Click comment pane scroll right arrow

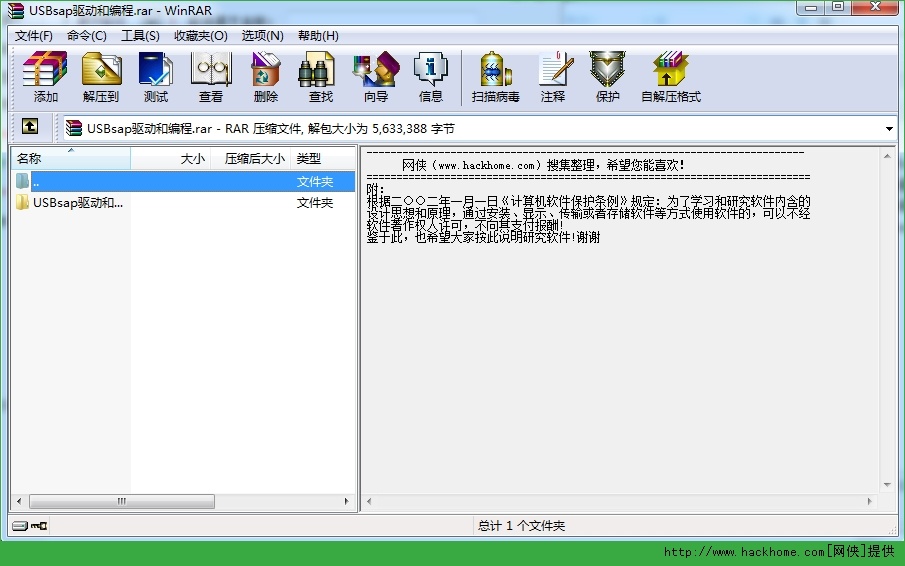[x=869, y=501]
